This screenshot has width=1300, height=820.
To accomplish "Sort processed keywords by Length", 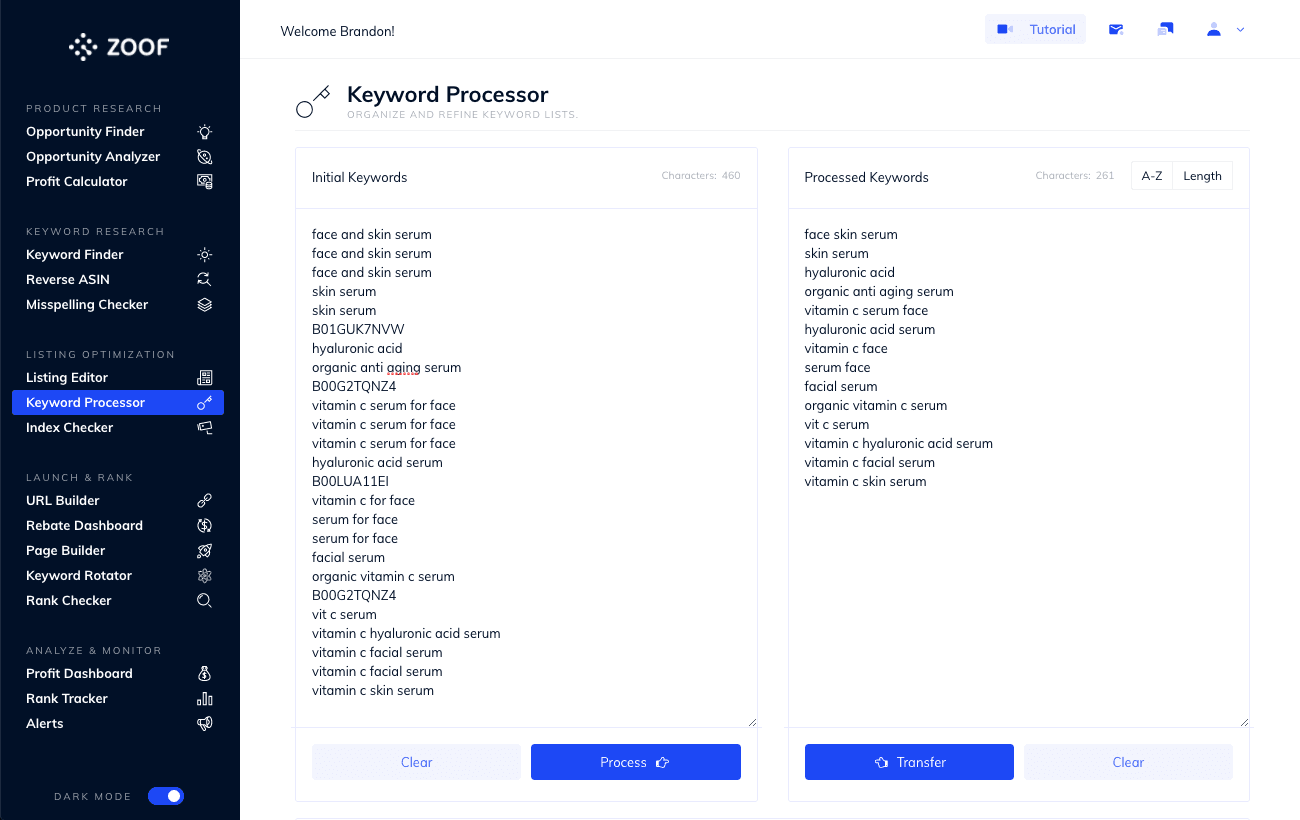I will 1202,176.
